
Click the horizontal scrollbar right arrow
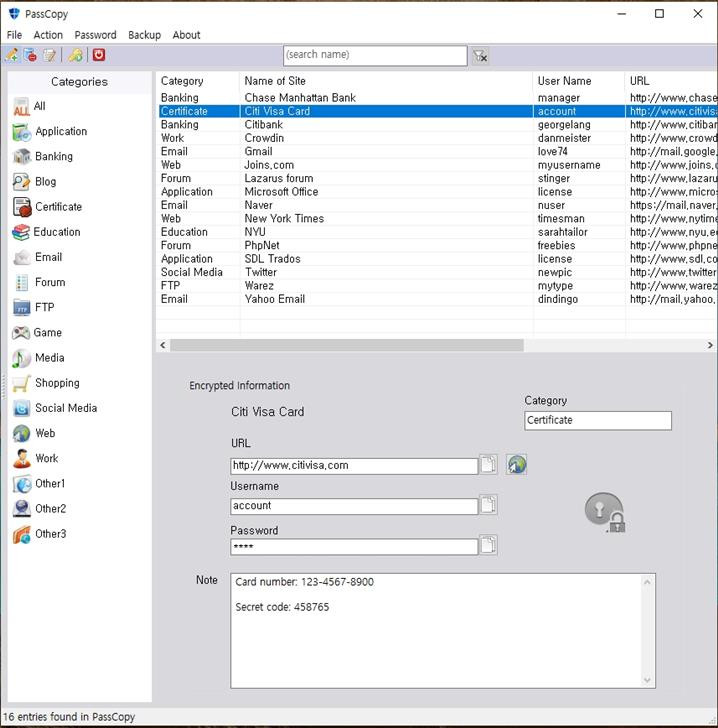click(x=710, y=345)
